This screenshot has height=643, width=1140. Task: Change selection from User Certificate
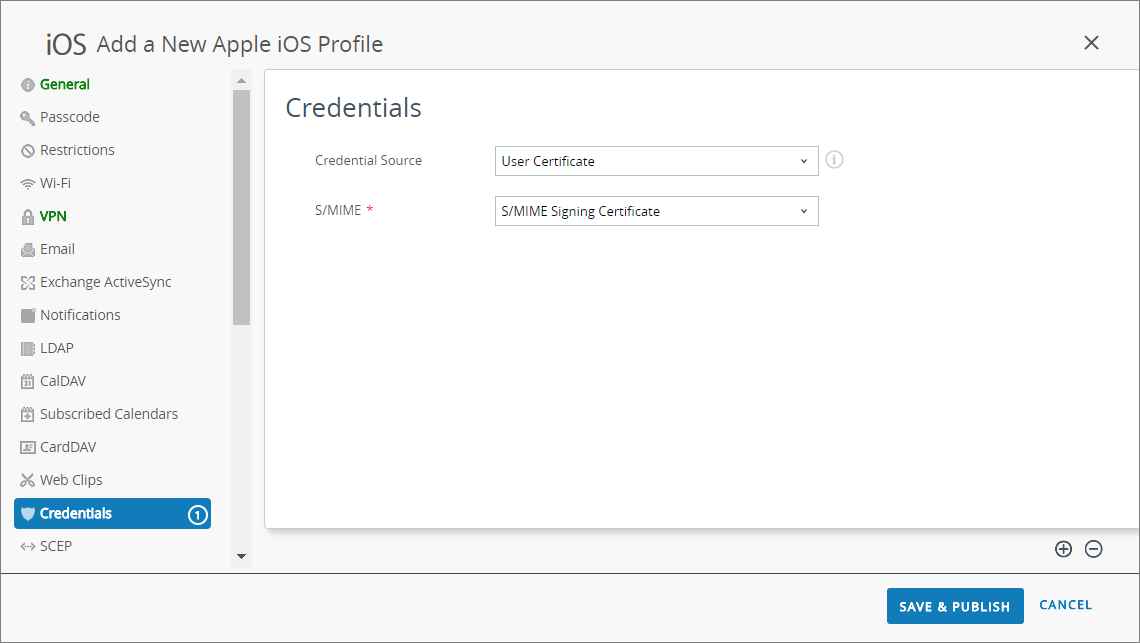click(655, 161)
